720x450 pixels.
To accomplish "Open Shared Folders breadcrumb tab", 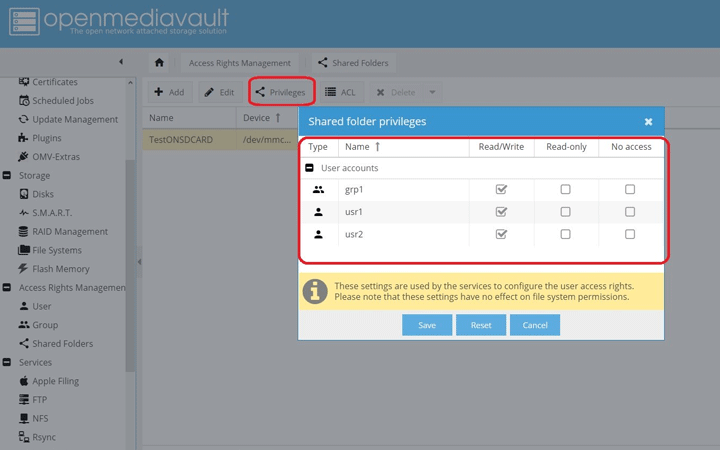I will click(354, 63).
